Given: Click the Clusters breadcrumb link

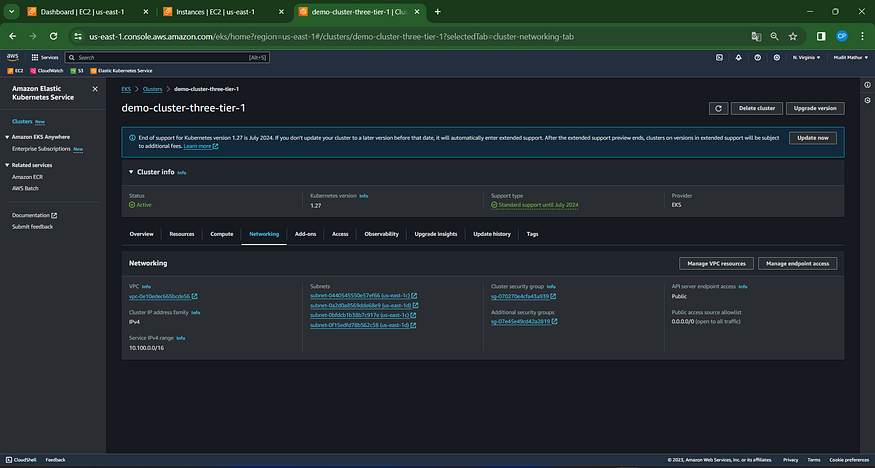Looking at the screenshot, I should pos(152,89).
